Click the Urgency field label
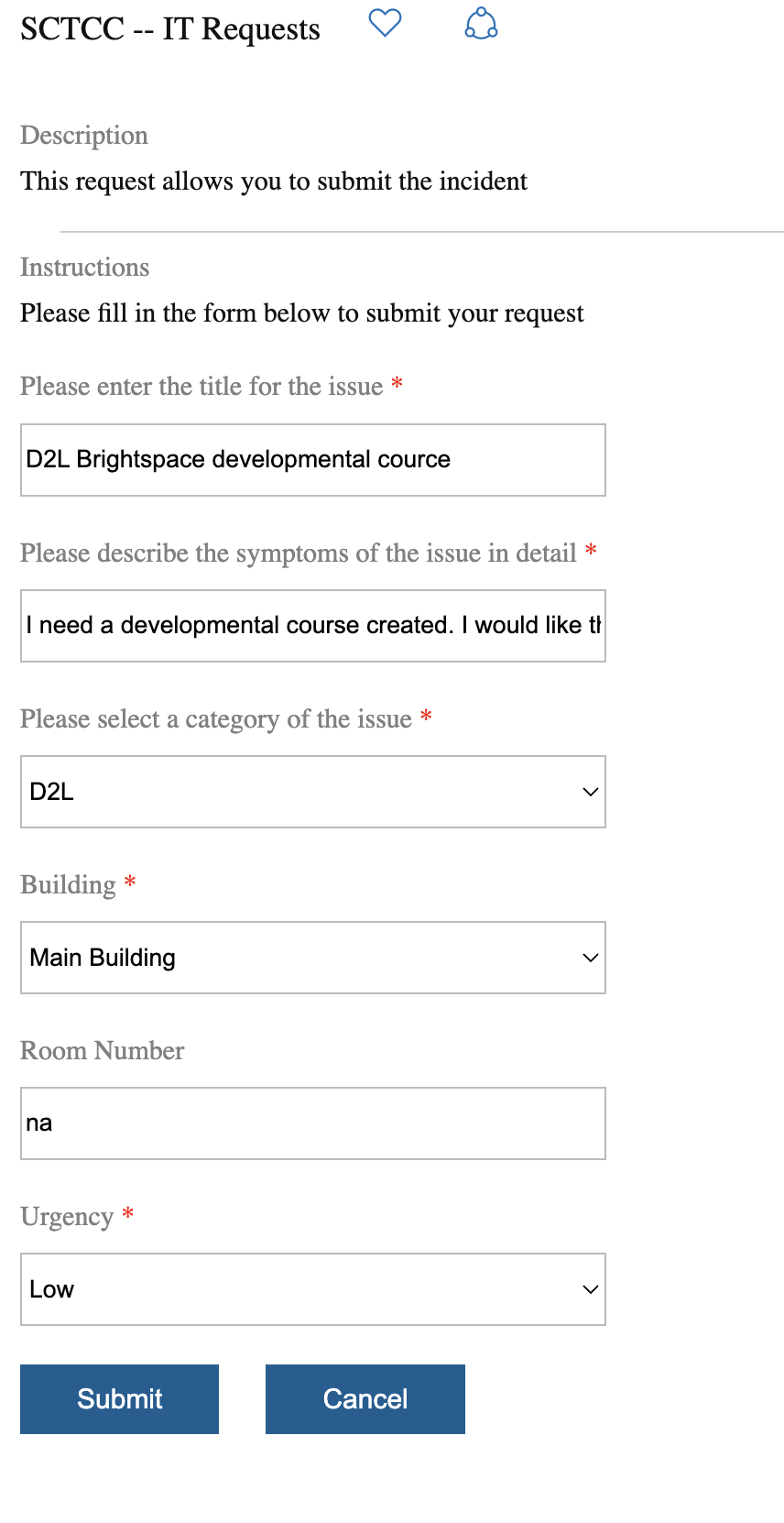This screenshot has height=1523, width=784. click(x=67, y=1217)
